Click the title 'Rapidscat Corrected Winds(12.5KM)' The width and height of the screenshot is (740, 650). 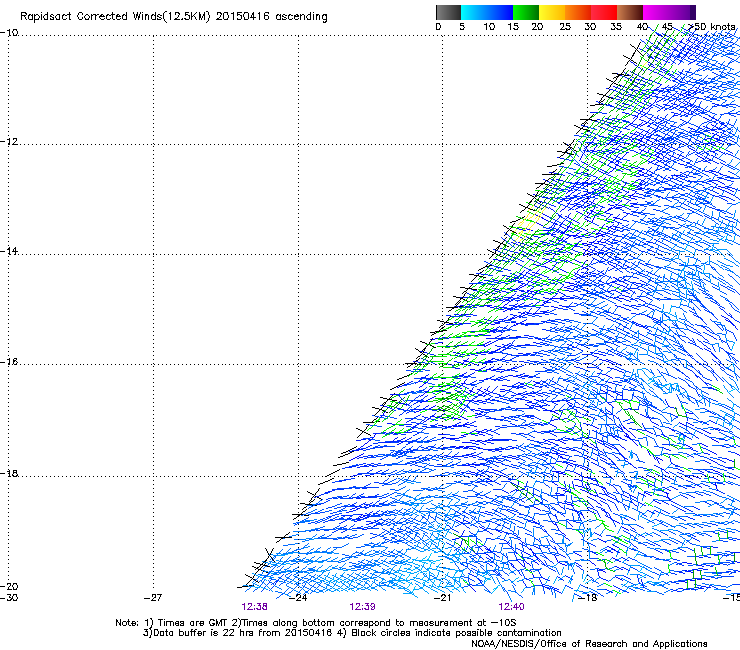[x=115, y=17]
